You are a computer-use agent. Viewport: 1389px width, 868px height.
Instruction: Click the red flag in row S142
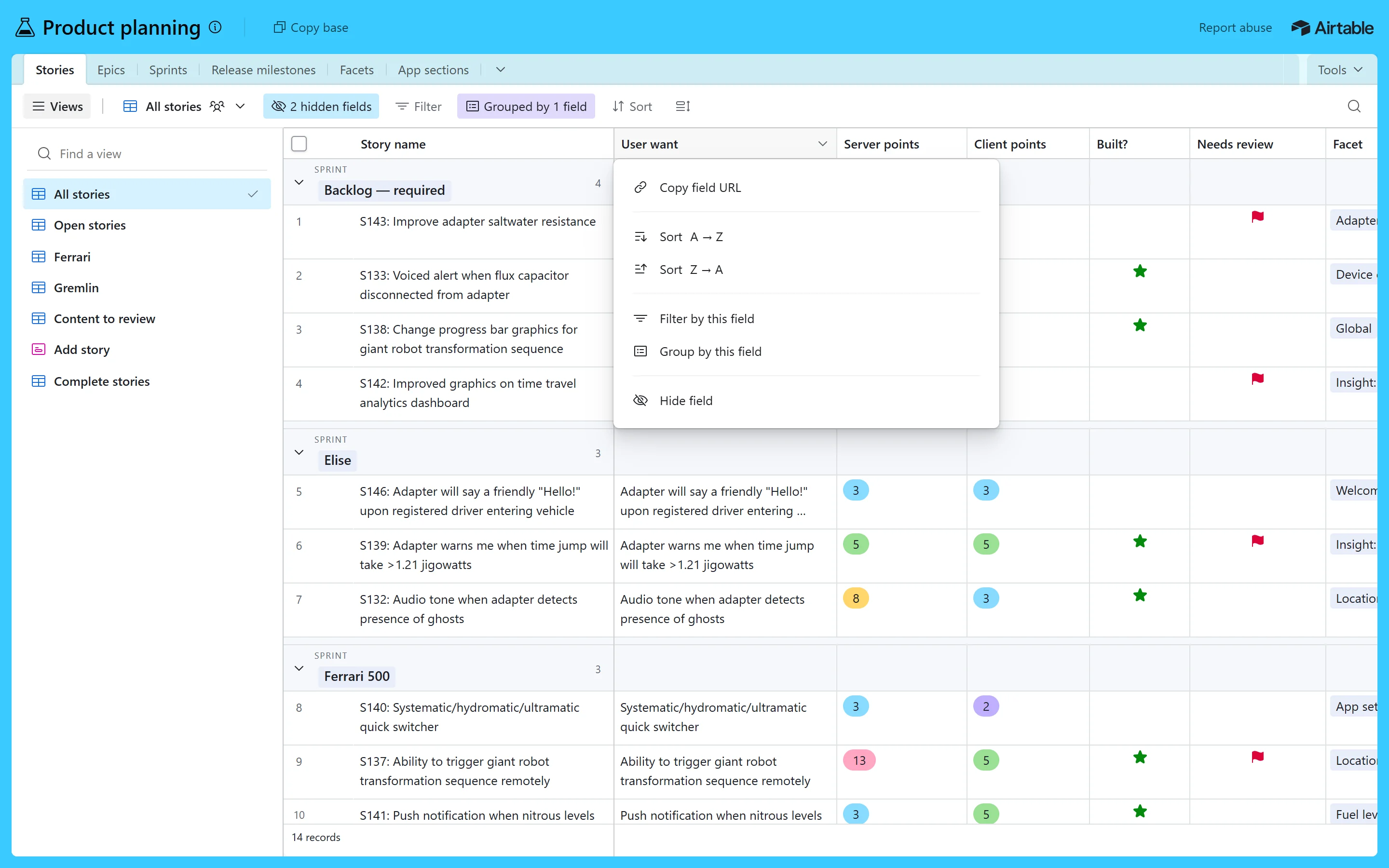[1257, 379]
